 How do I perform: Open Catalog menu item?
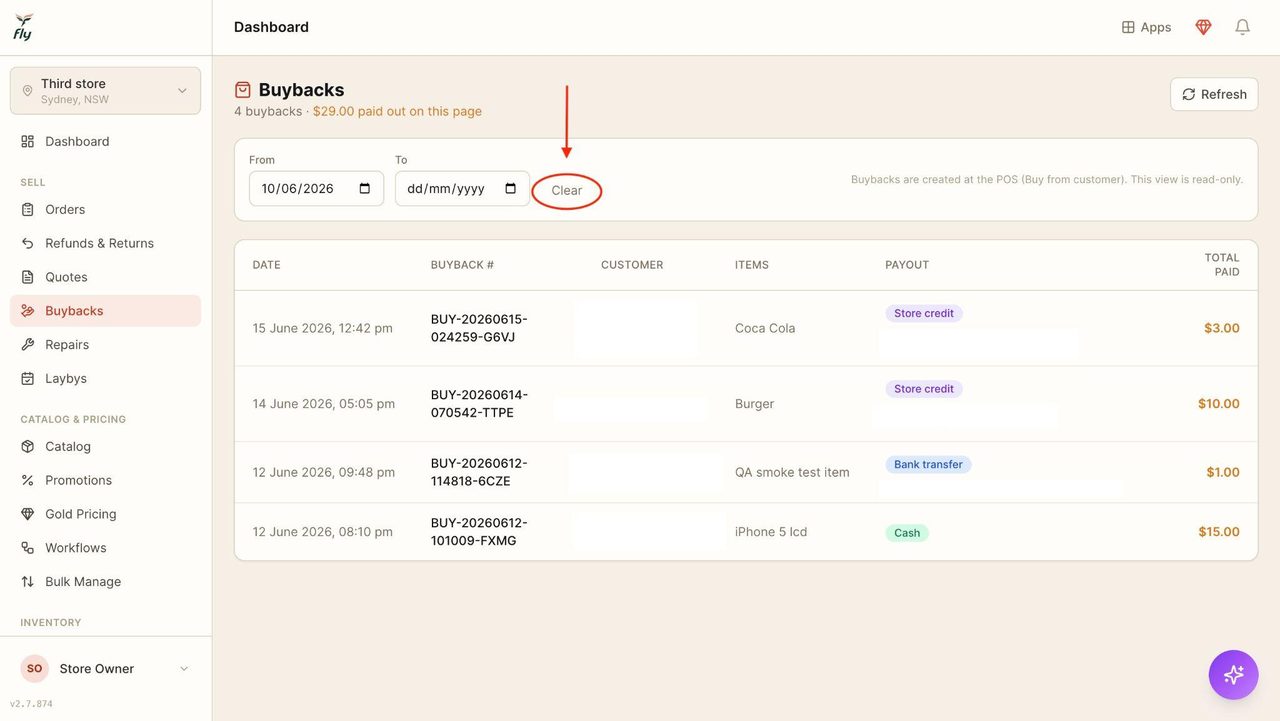click(x=105, y=446)
